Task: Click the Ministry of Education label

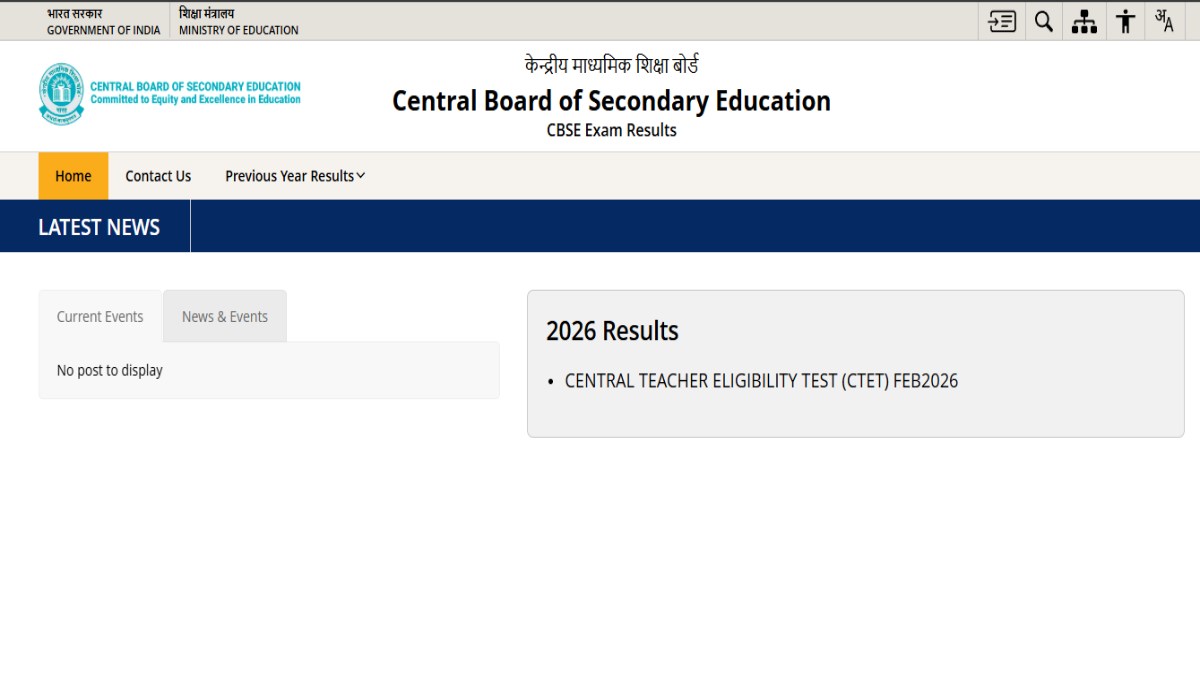Action: point(238,31)
